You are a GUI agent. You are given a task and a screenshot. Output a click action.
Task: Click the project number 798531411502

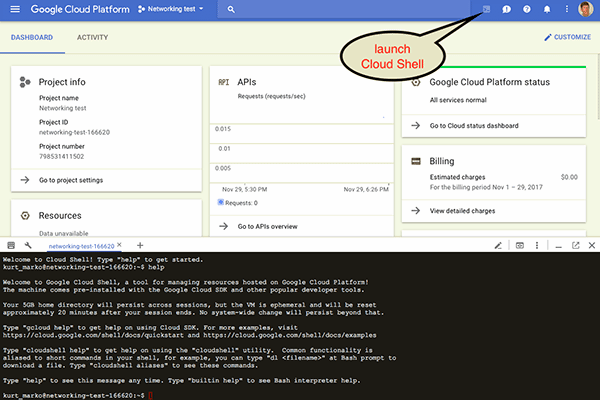[62, 157]
